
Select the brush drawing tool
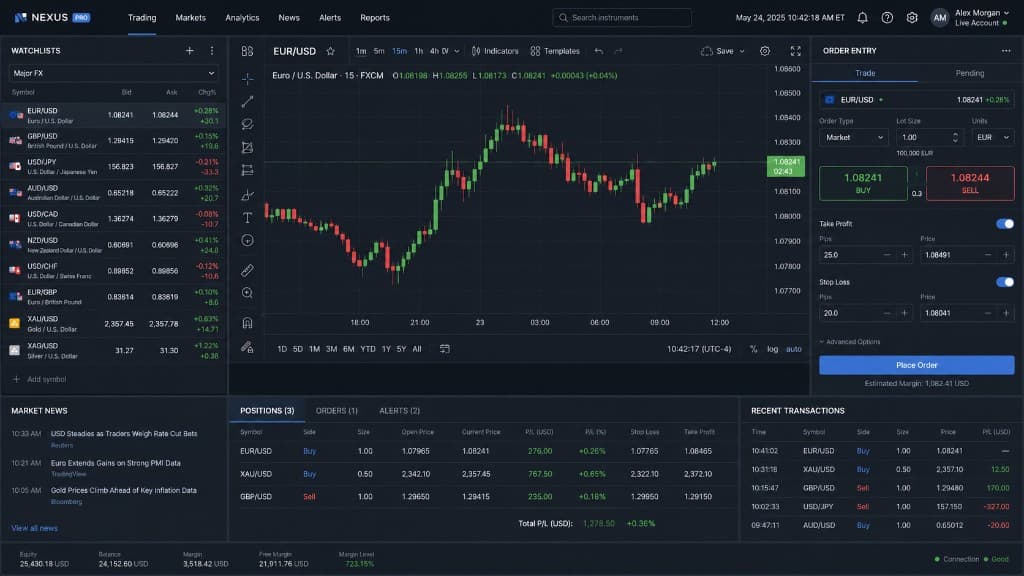[248, 195]
